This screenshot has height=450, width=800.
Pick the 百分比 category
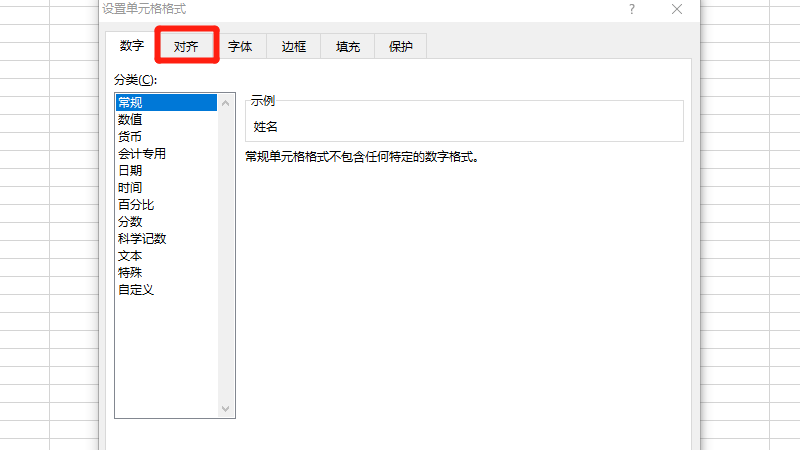click(136, 204)
